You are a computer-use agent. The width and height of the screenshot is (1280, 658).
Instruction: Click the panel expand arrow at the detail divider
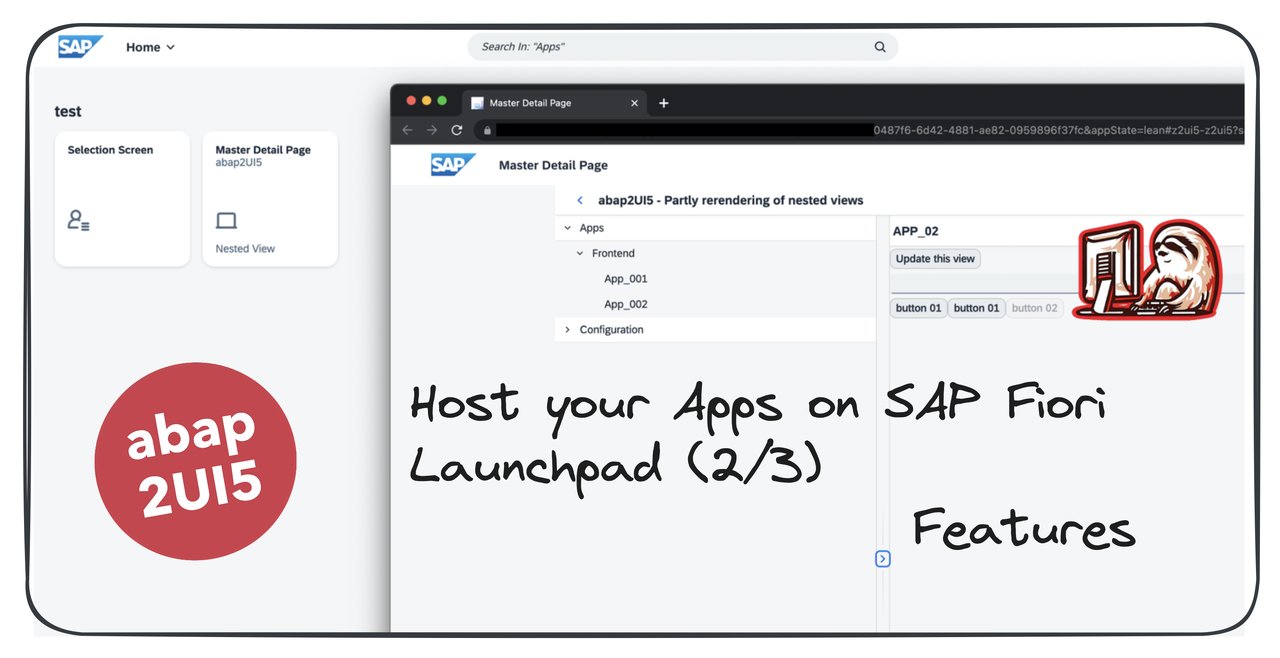[882, 559]
